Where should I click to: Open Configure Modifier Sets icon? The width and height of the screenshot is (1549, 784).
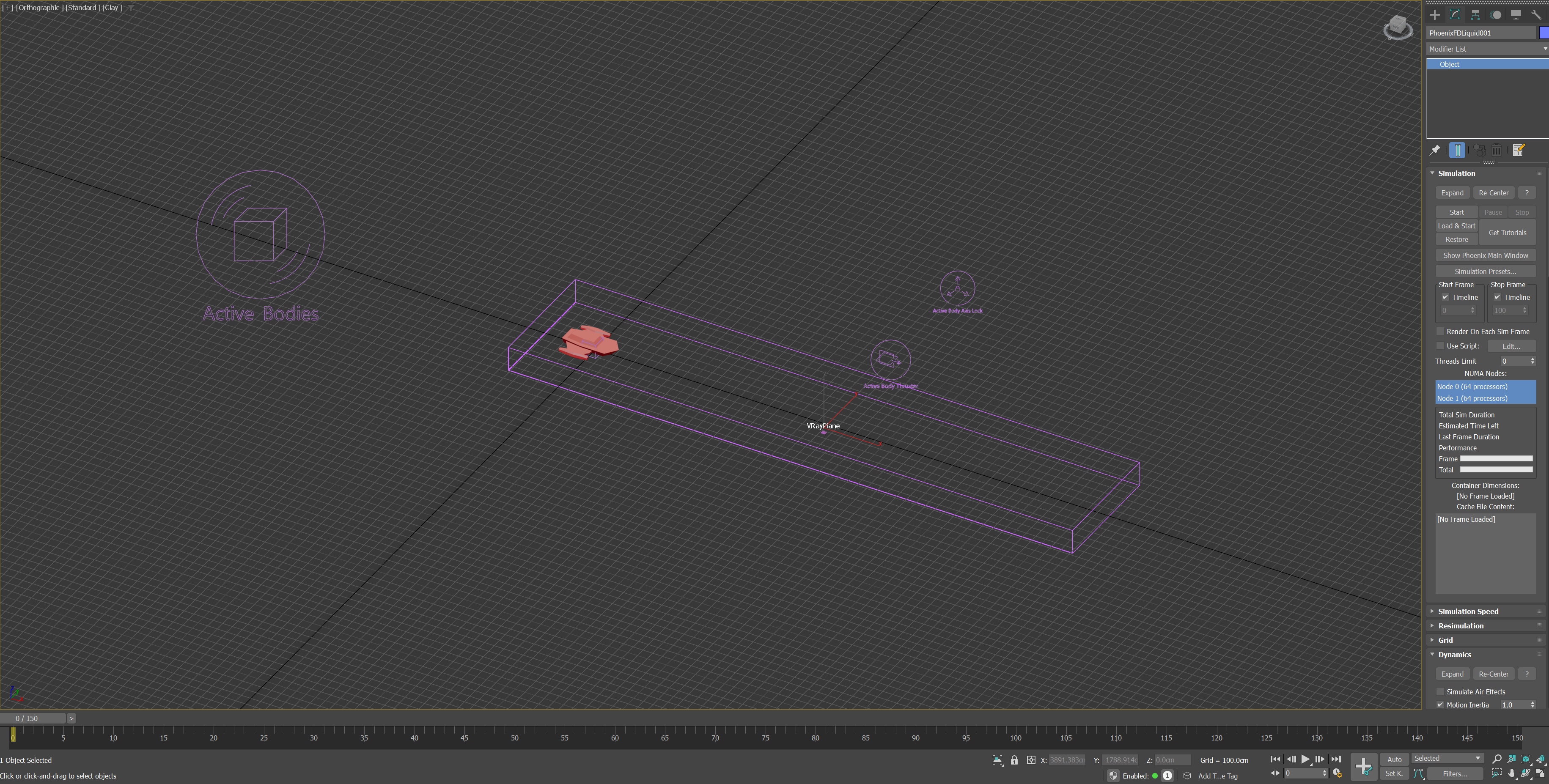pos(1518,150)
